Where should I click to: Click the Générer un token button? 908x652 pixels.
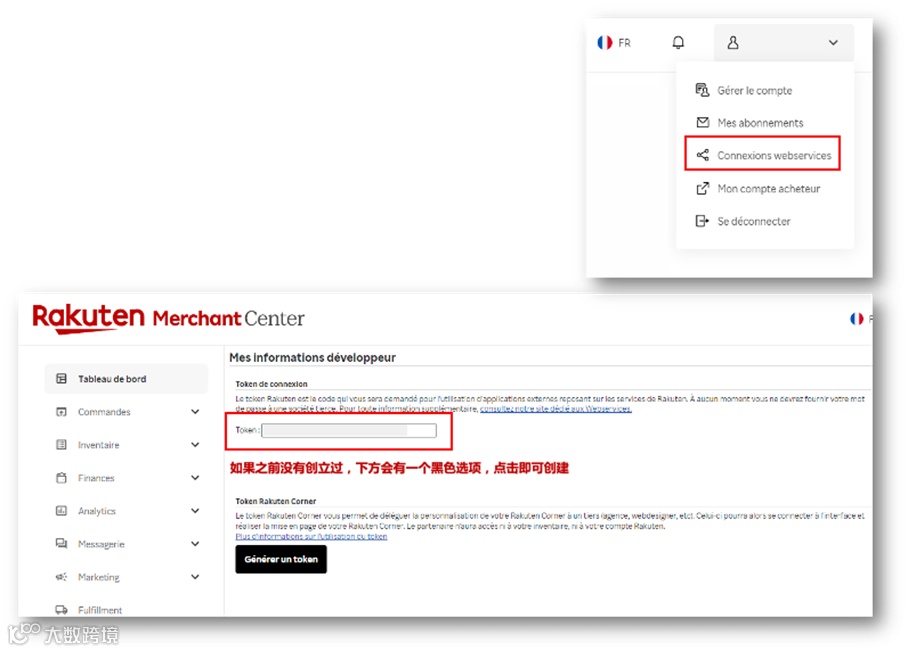click(x=281, y=559)
